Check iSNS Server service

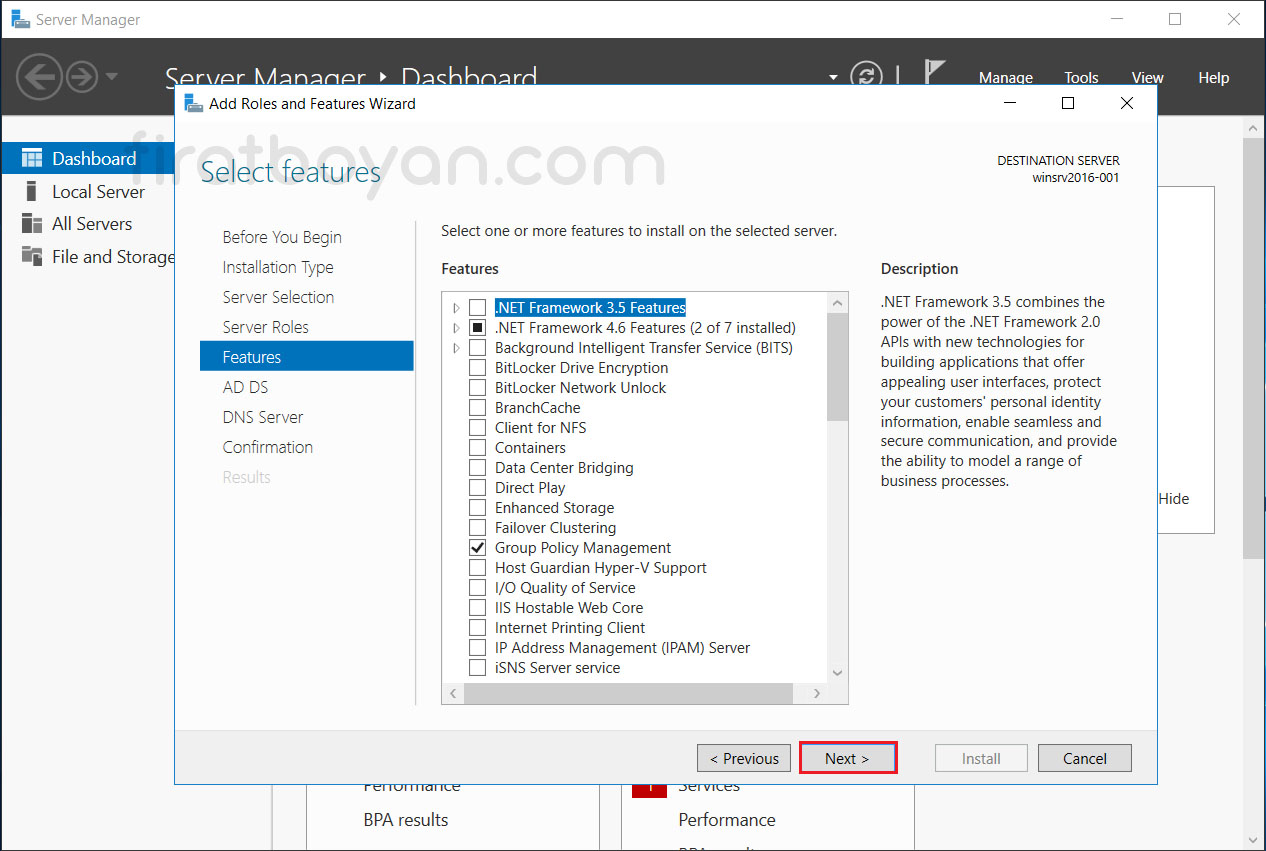pos(478,668)
